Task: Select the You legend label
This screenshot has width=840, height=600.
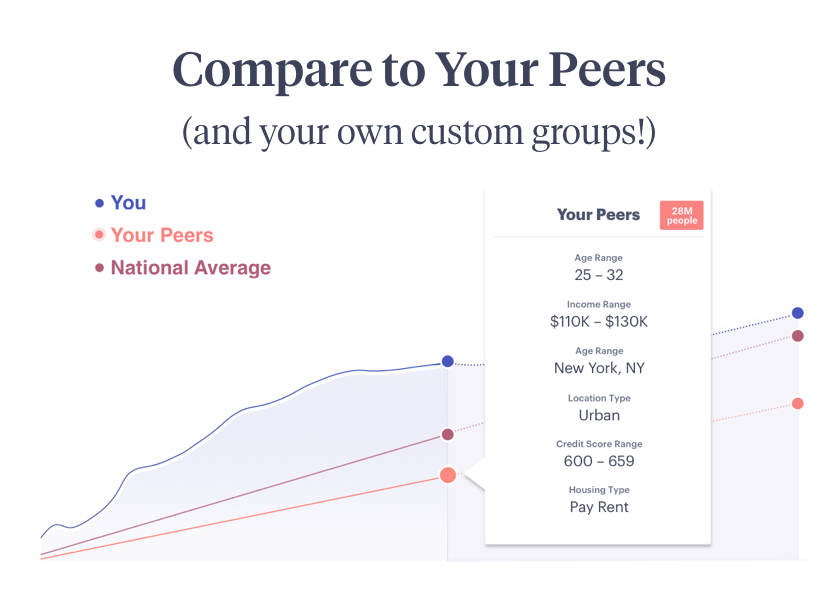Action: pos(128,203)
